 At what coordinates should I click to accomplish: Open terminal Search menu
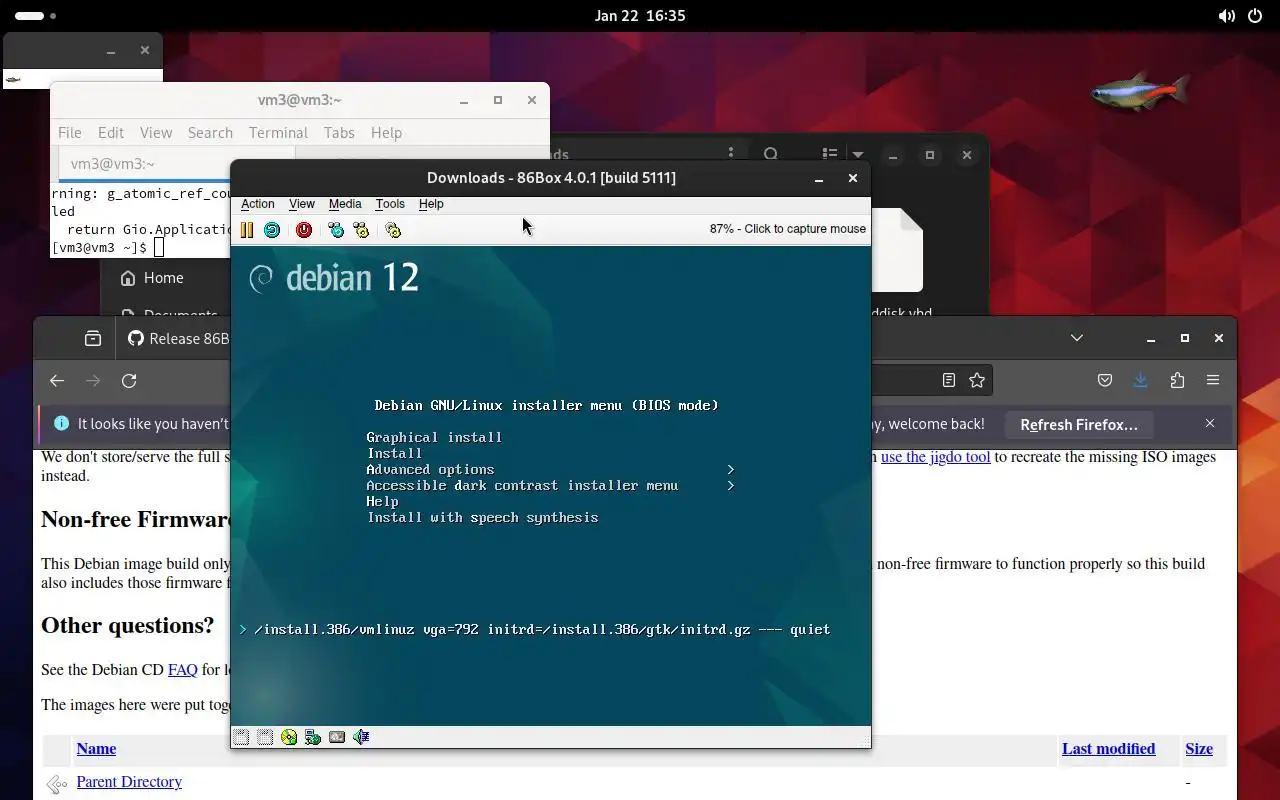(x=210, y=132)
